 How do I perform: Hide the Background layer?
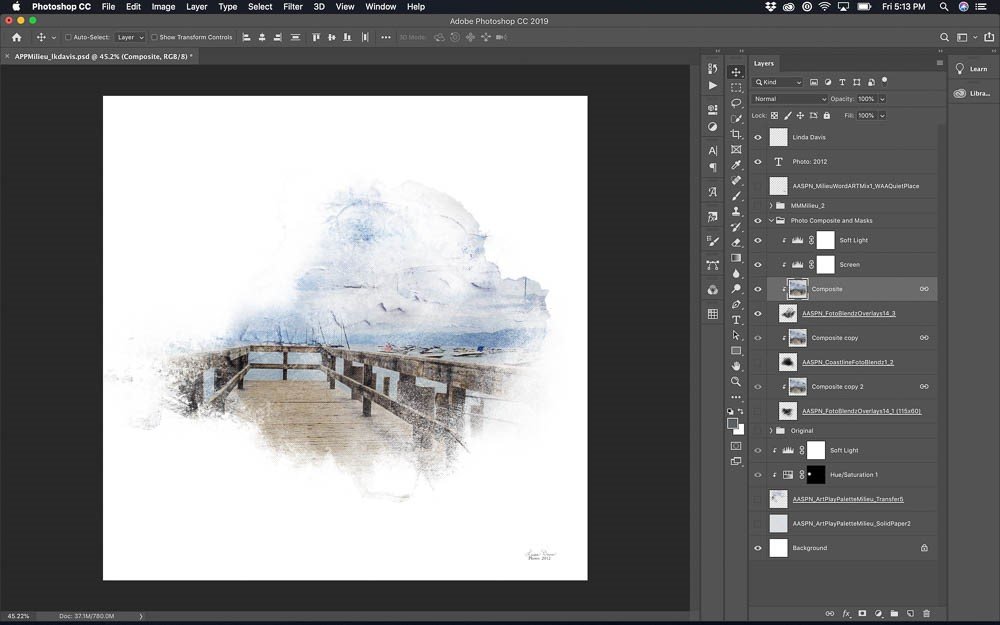(758, 548)
